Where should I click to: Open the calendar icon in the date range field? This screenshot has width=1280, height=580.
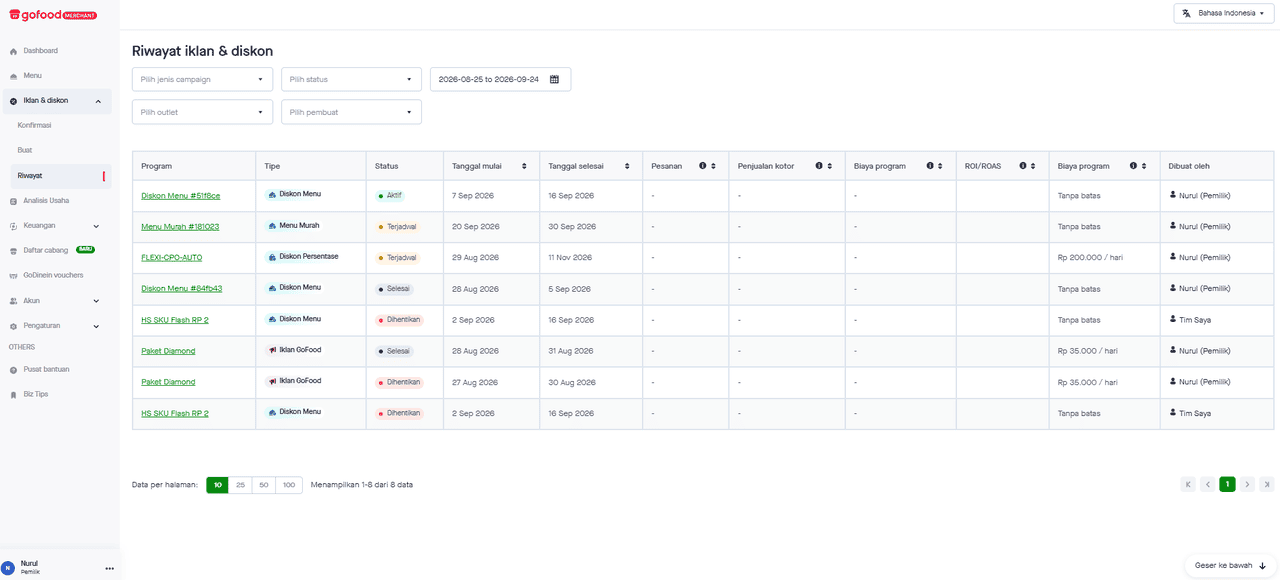click(554, 79)
